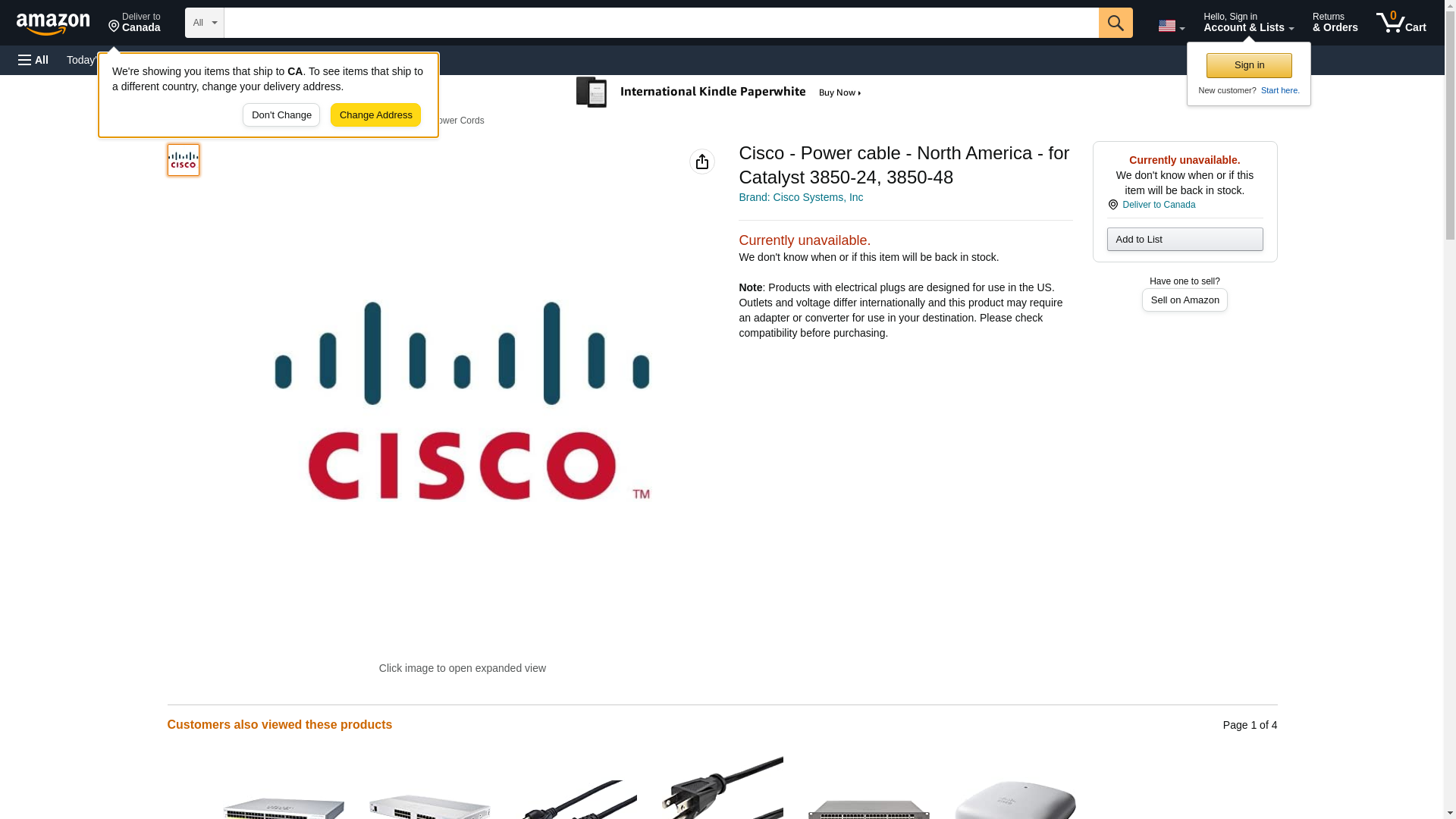Viewport: 1456px width, 819px height.
Task: Click the International Kindle Paperwhite banner
Action: (719, 93)
